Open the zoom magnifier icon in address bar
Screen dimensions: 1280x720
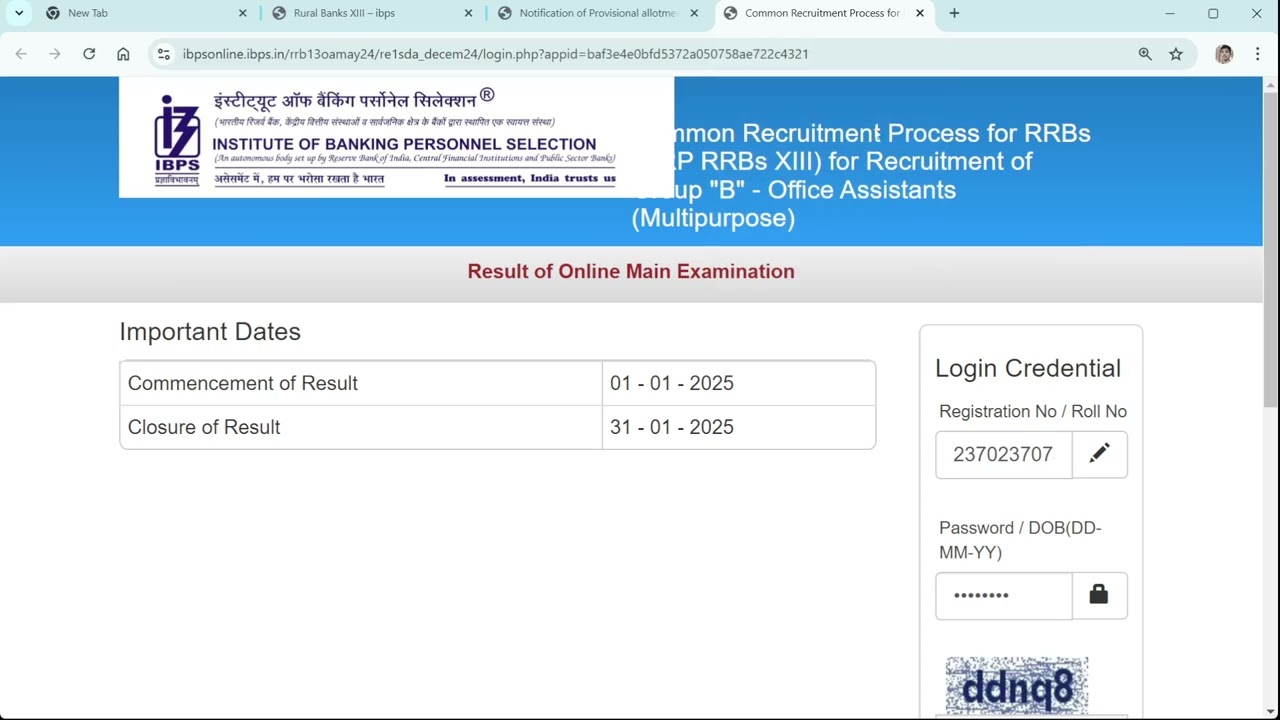click(x=1145, y=54)
